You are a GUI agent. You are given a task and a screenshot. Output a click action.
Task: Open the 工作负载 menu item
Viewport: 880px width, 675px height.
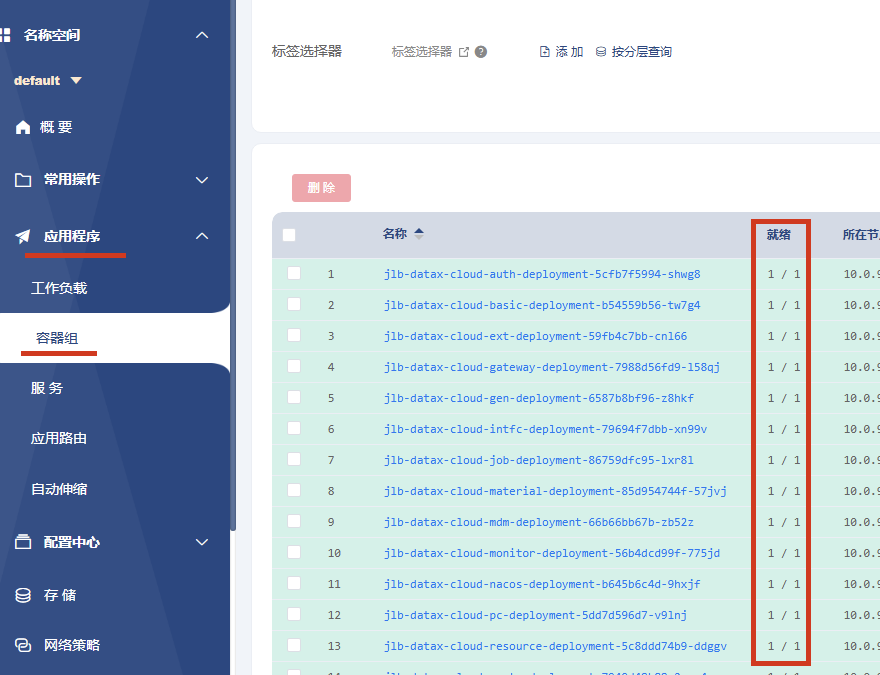coord(59,288)
